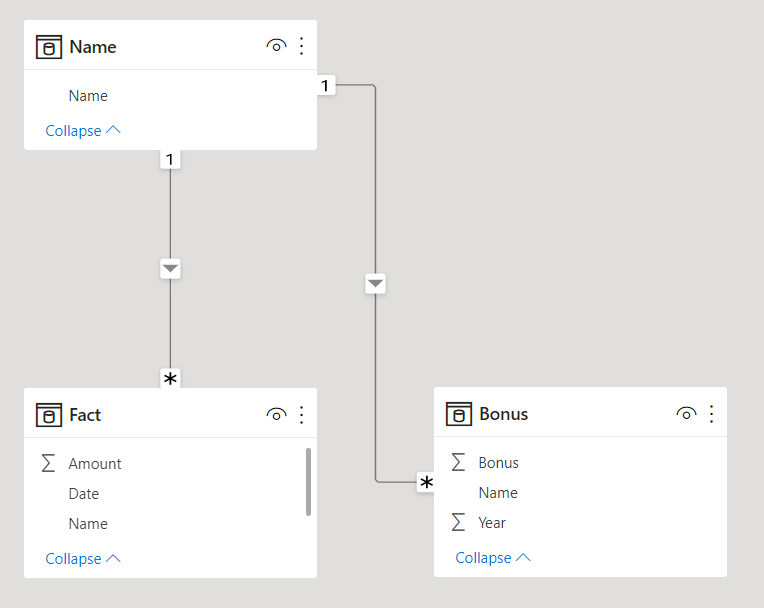
Task: Open more options menu for Name table
Action: click(302, 46)
